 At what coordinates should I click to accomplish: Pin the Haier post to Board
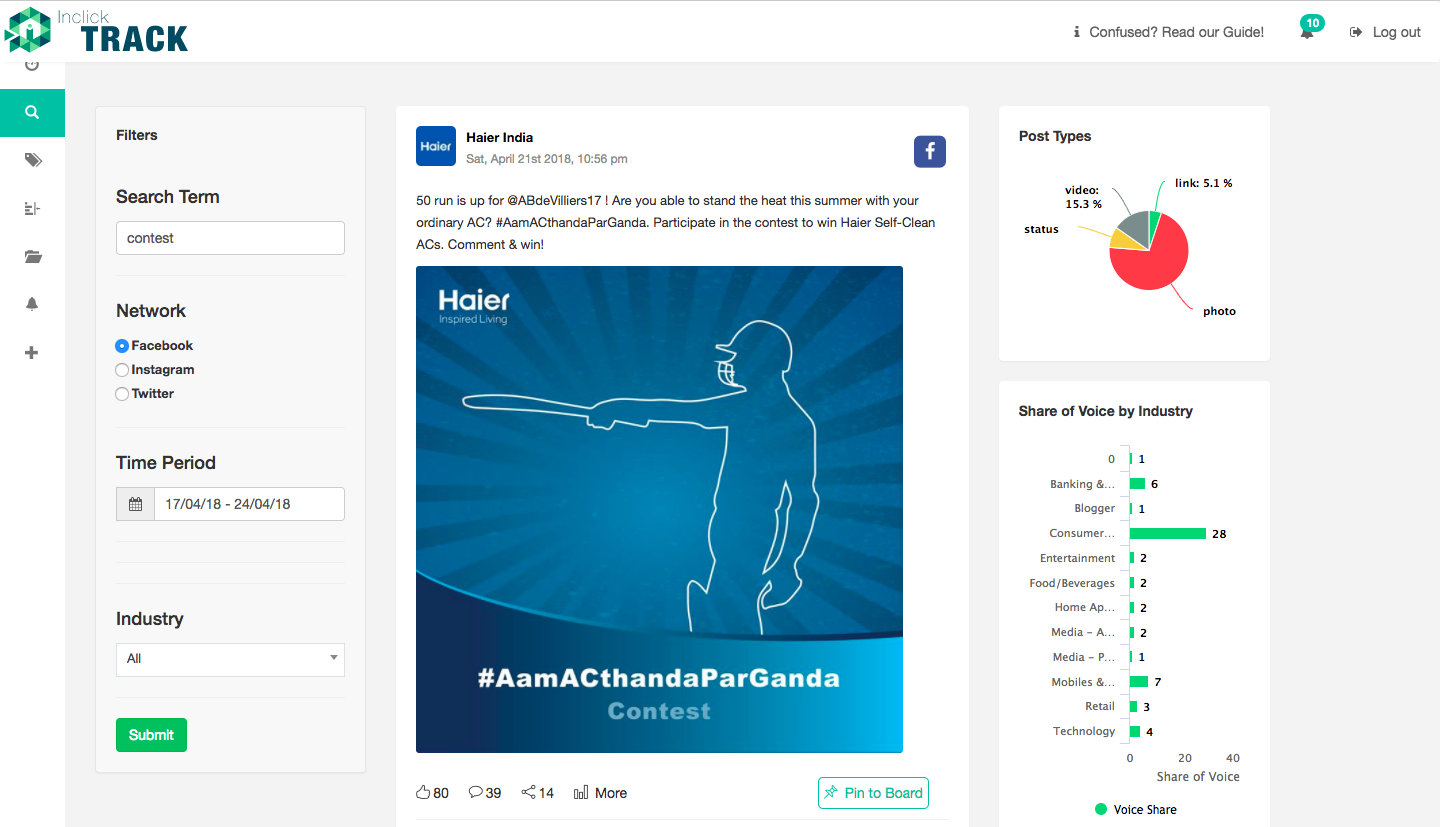873,793
